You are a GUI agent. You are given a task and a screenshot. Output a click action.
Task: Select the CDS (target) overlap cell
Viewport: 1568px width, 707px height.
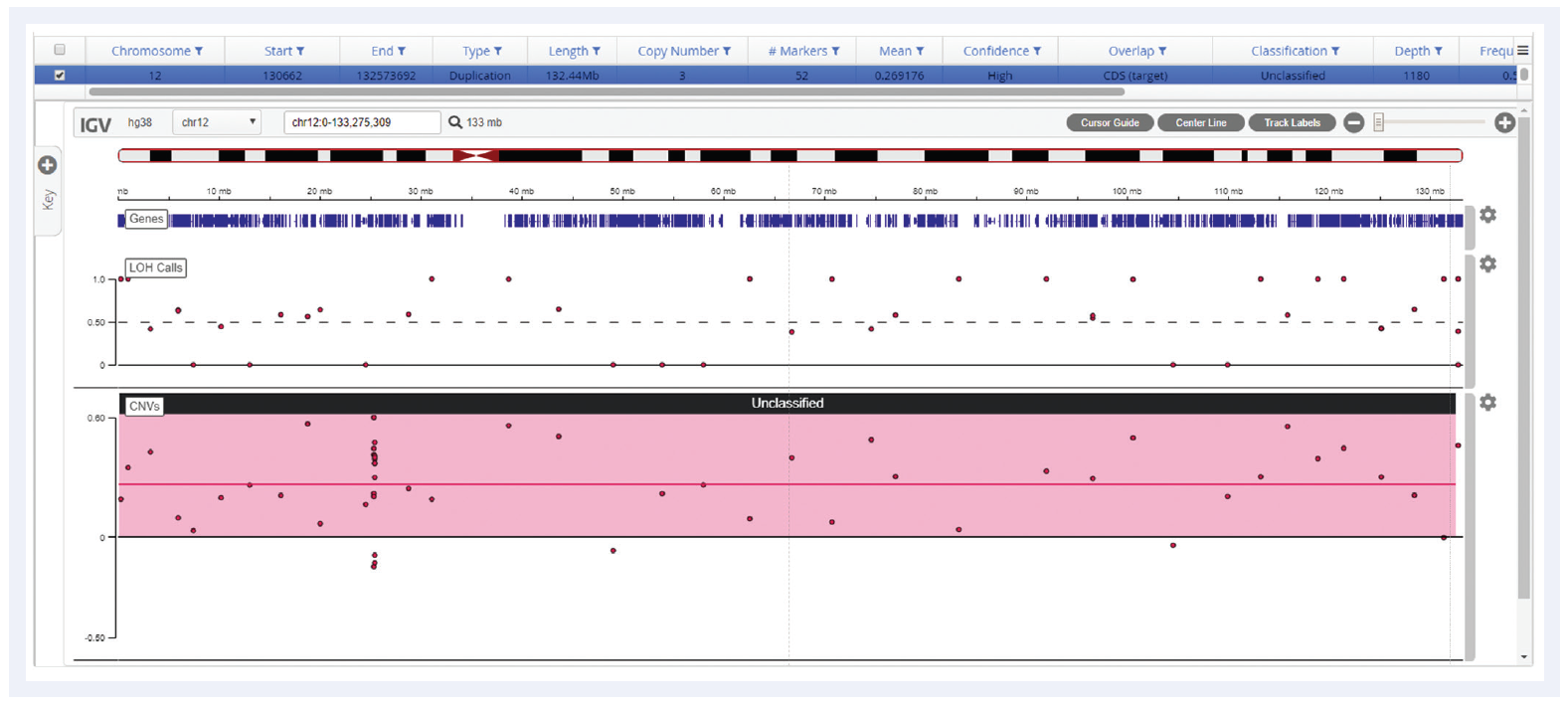tap(1135, 76)
